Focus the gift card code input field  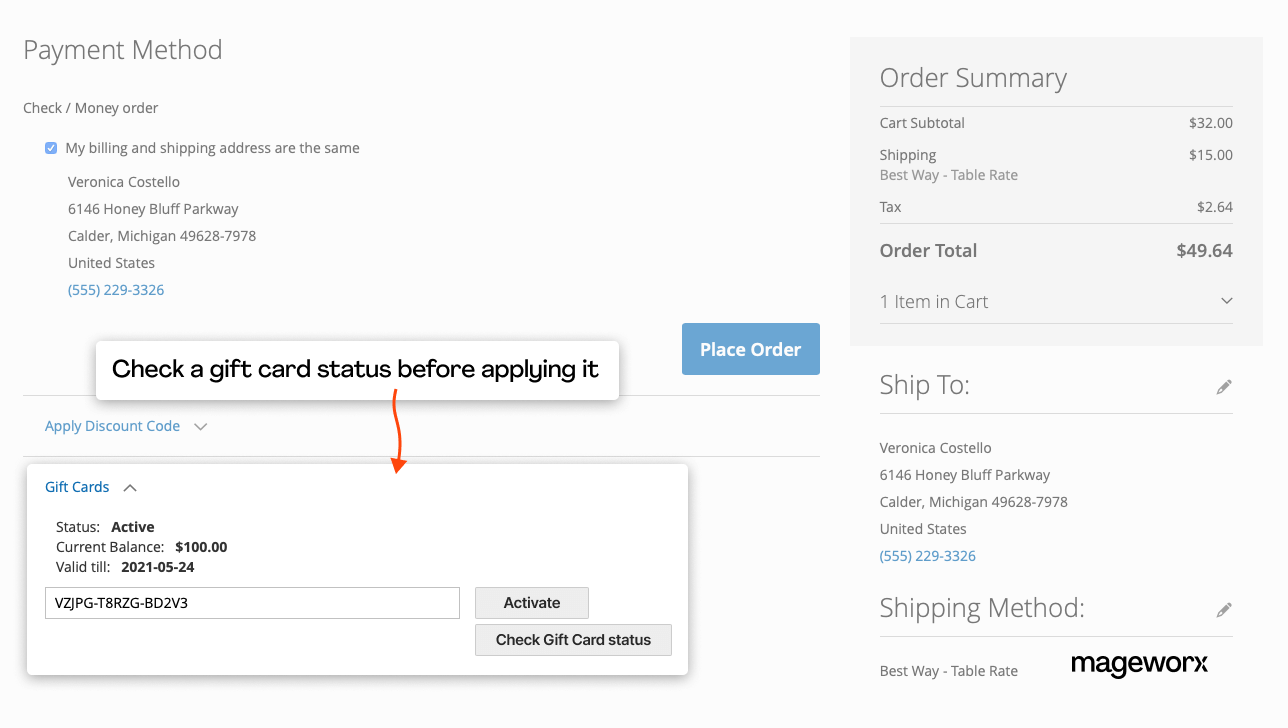(x=252, y=603)
